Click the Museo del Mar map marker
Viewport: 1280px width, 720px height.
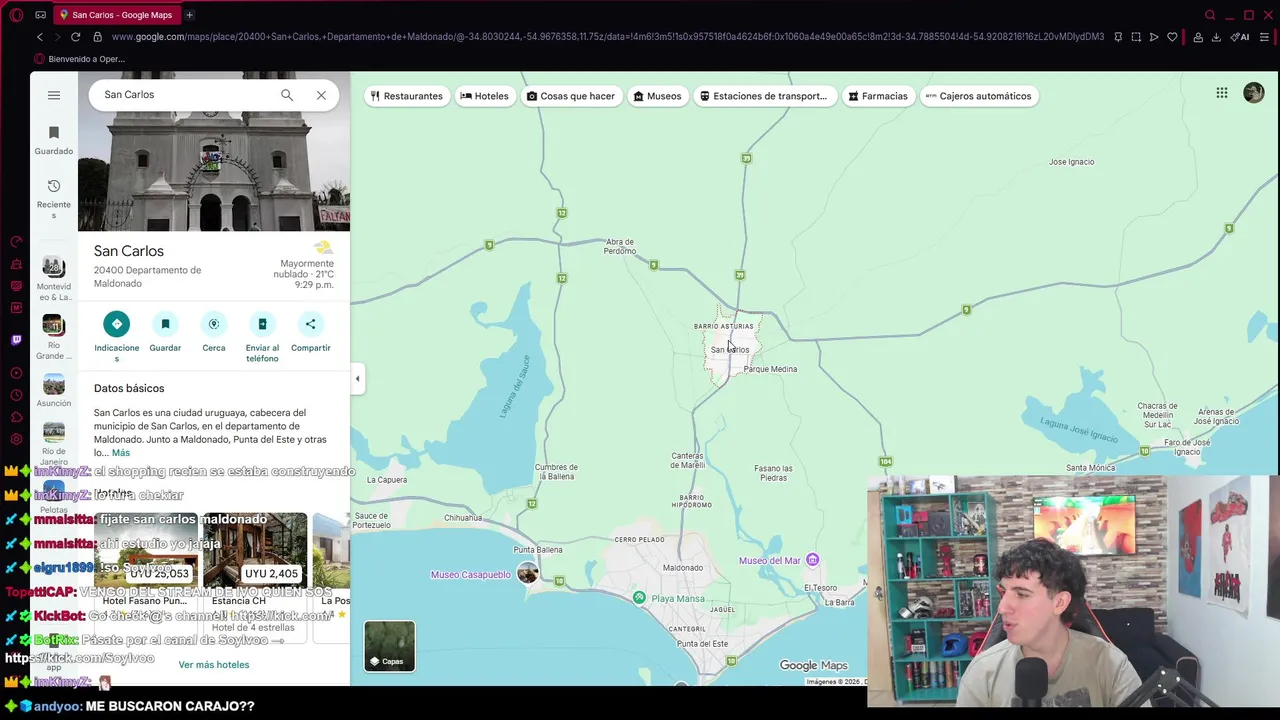point(812,560)
